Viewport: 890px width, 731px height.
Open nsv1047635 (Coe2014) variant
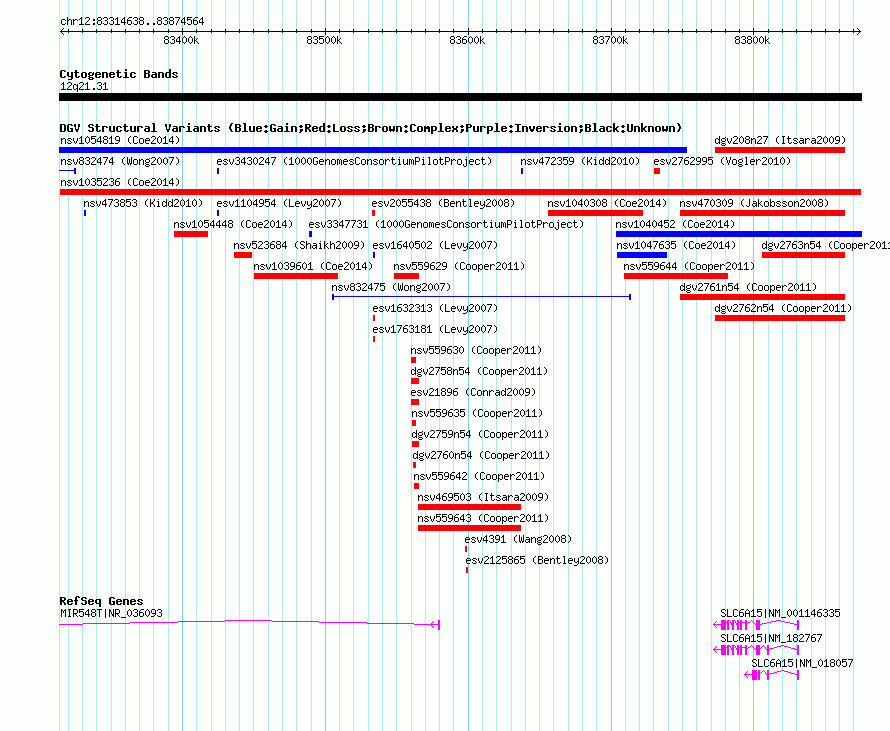[677, 245]
